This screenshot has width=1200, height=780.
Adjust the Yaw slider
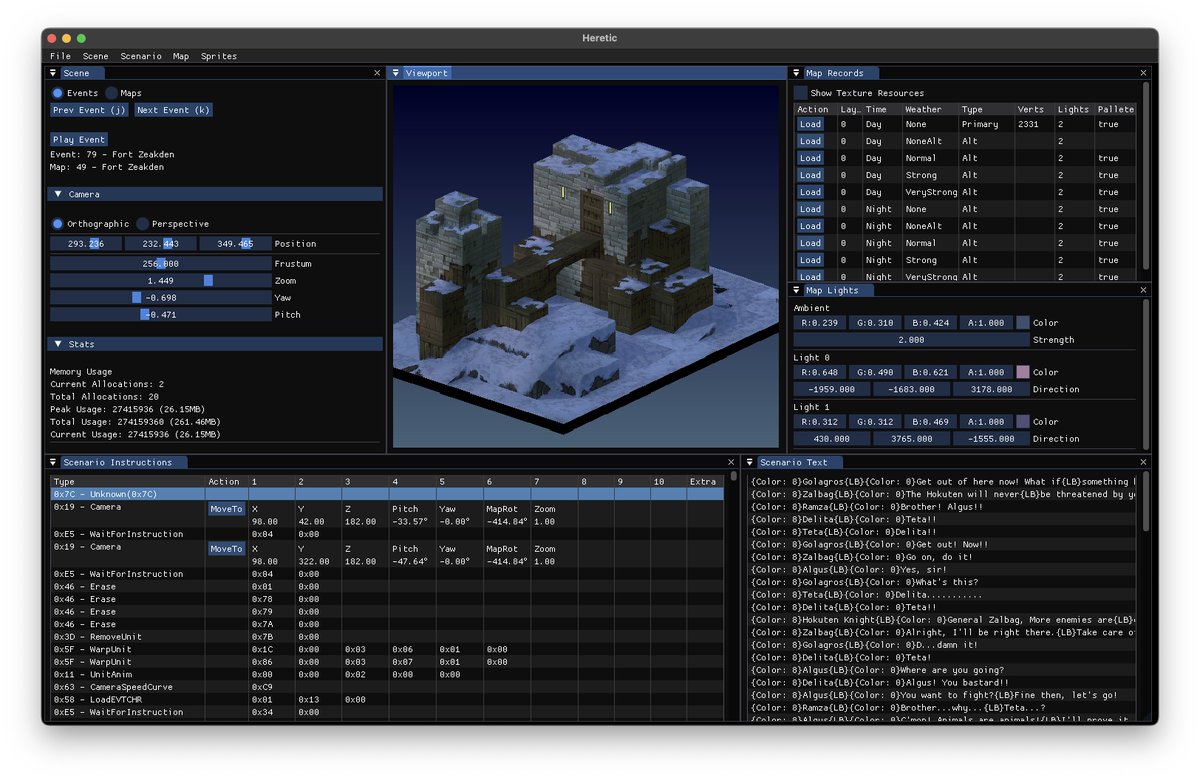click(161, 298)
